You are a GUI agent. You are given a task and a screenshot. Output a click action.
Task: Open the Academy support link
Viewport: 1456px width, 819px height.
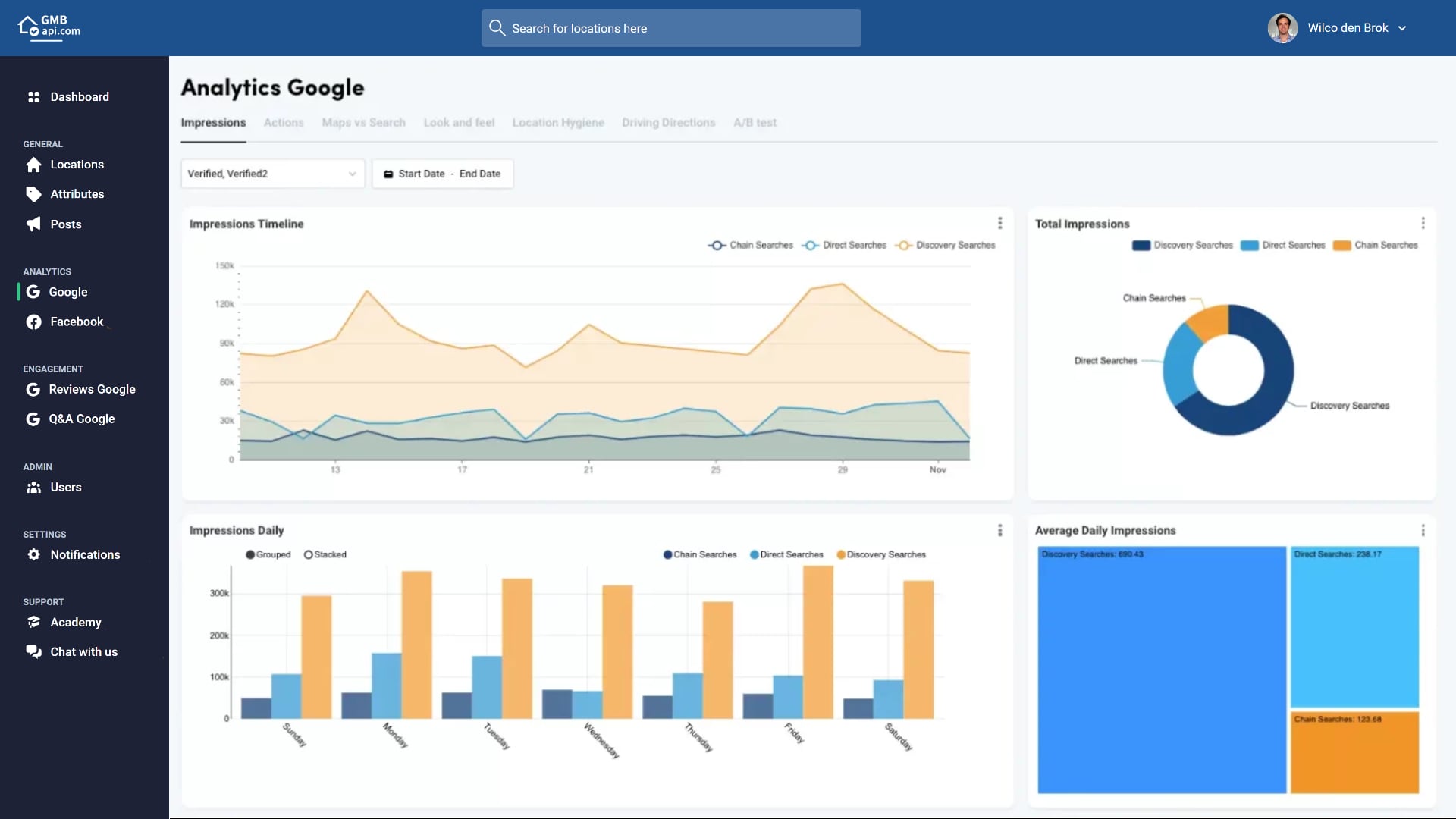pyautogui.click(x=75, y=622)
